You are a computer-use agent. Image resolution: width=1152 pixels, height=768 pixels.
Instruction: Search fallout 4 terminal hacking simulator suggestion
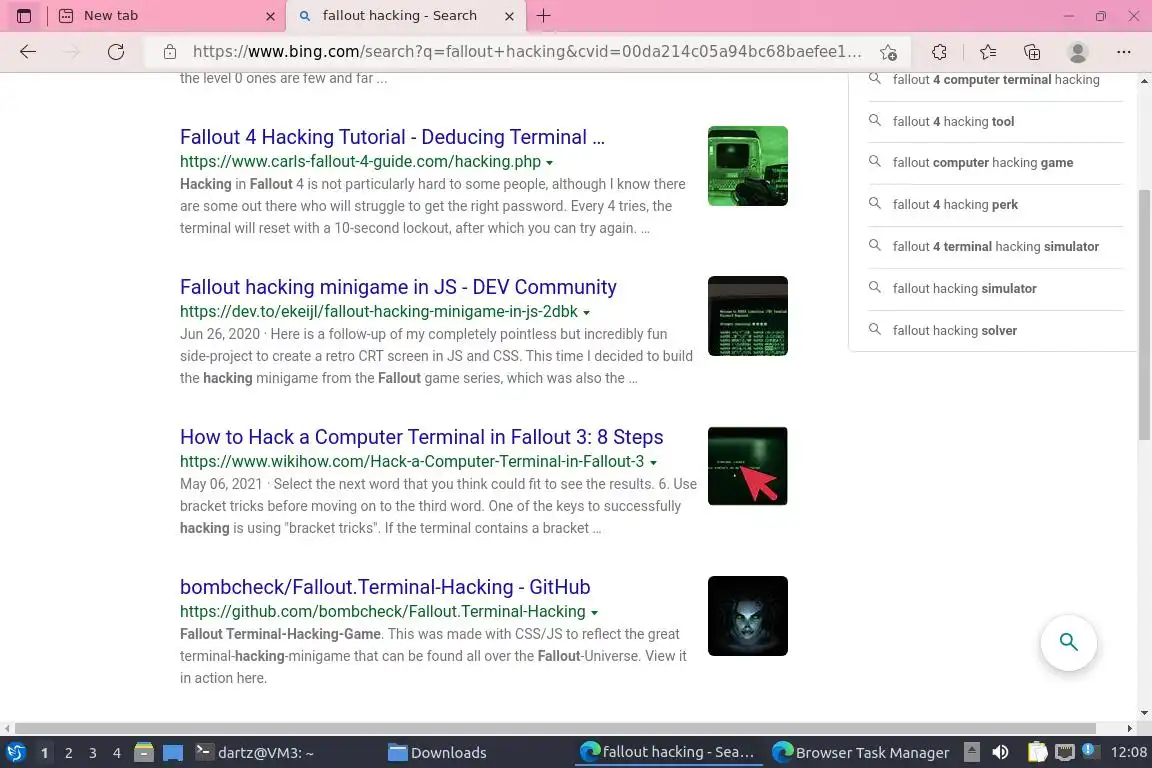[x=996, y=246]
